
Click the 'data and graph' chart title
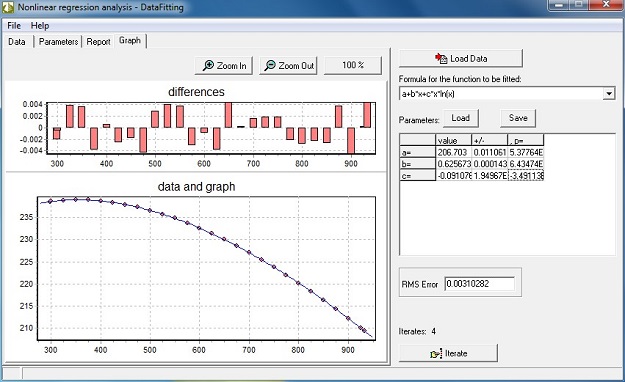coord(196,187)
